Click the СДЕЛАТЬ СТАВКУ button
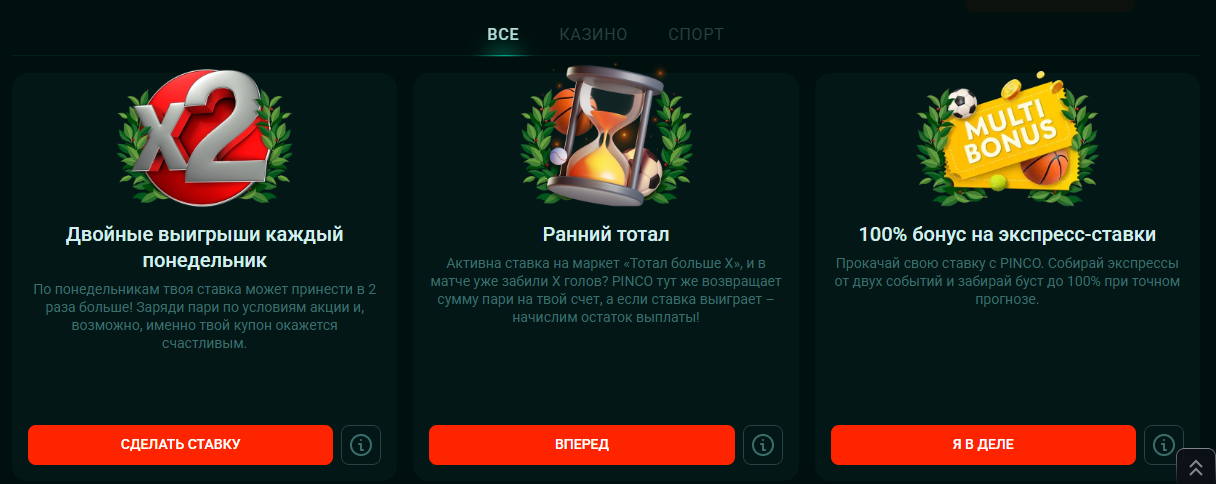 click(180, 445)
